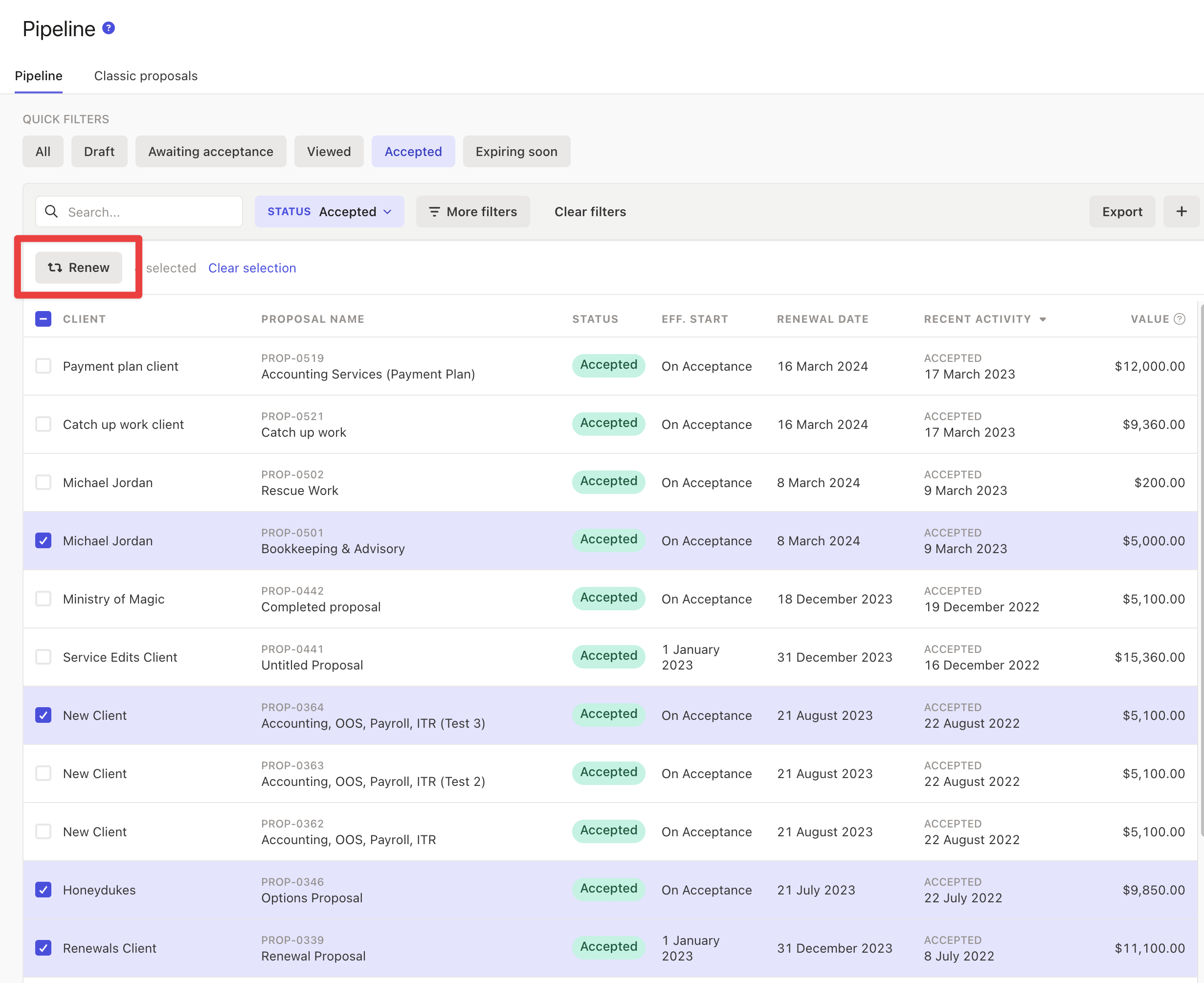1204x983 pixels.
Task: Click the Clear selection link
Action: coord(252,268)
